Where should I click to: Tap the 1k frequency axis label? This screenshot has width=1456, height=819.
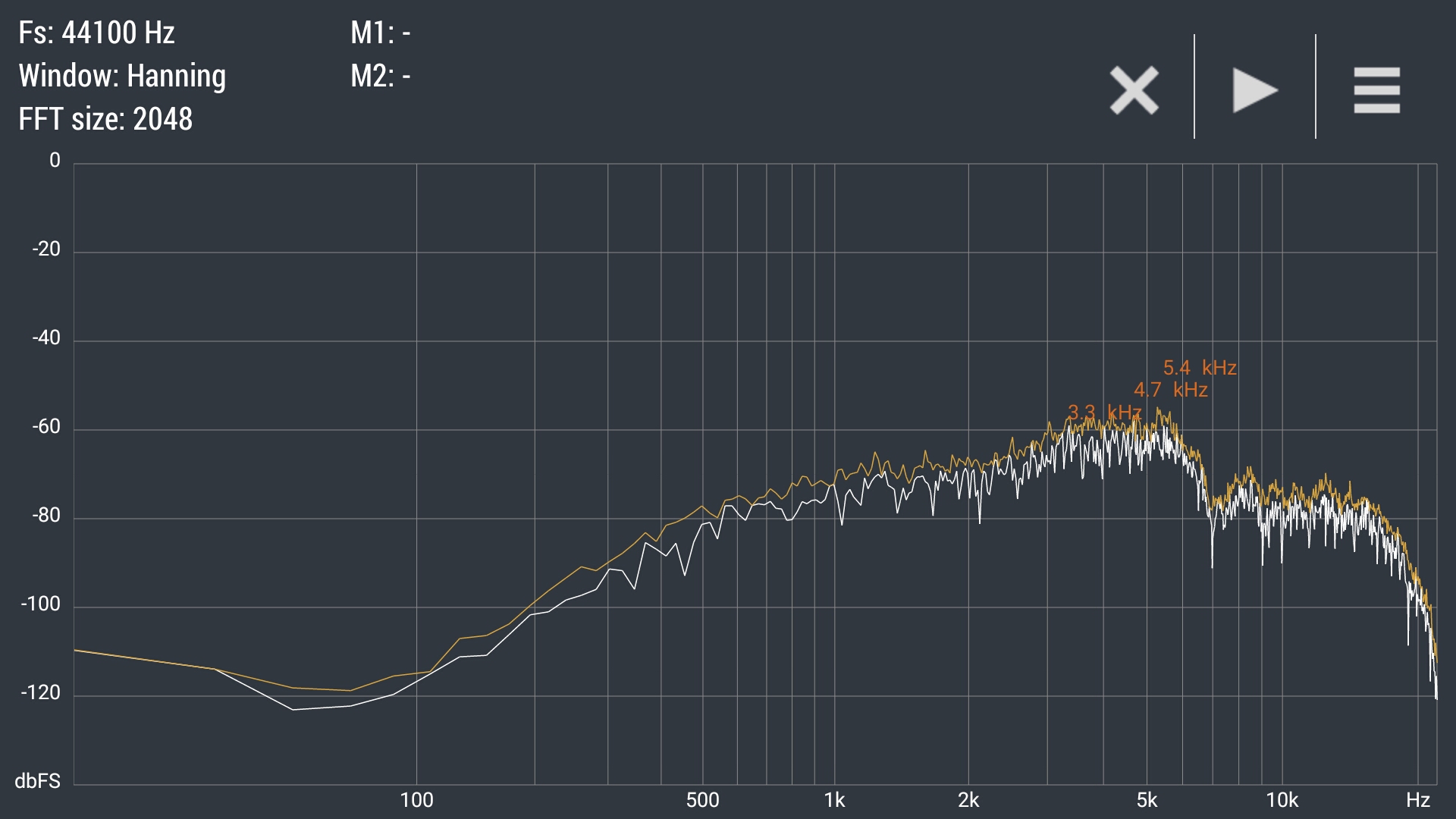tap(834, 800)
